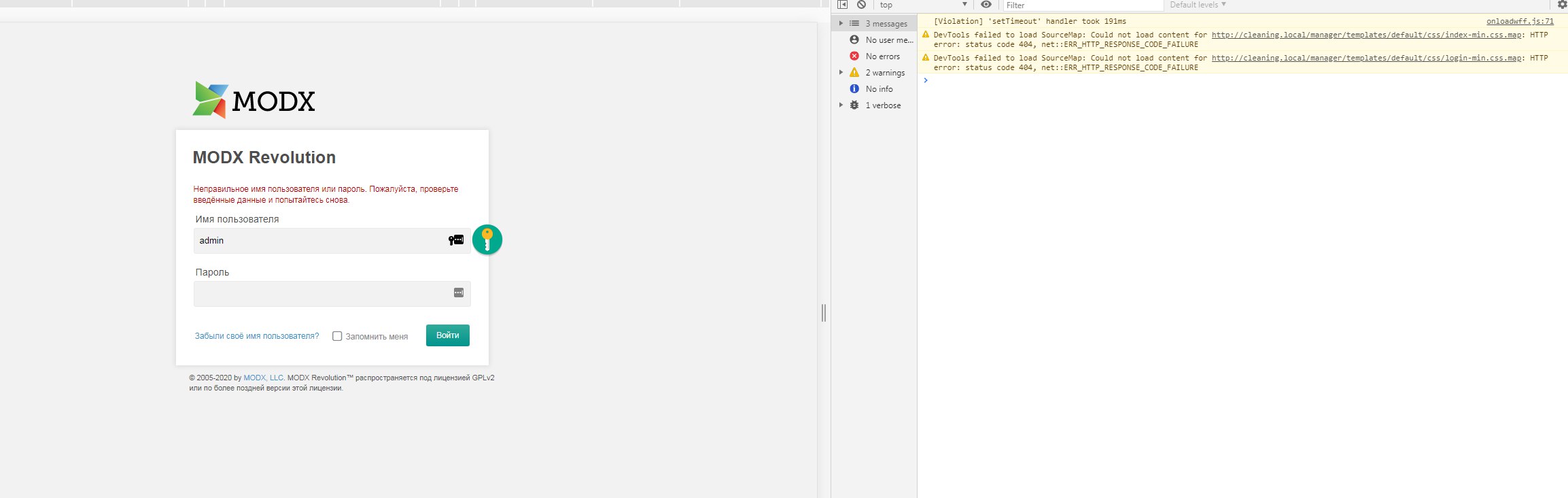Click the console prompt input line
Screen dimensions: 1568x498
click(x=1244, y=80)
